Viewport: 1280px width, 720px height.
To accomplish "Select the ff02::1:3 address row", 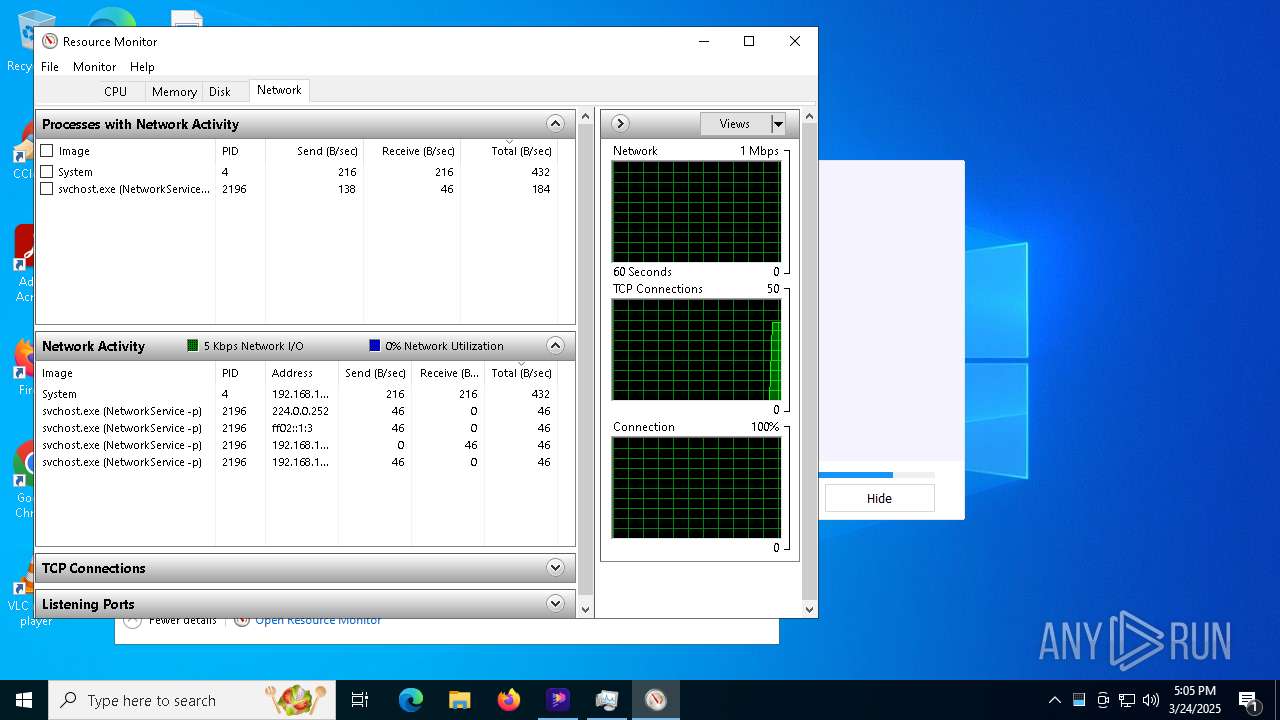I will (297, 428).
